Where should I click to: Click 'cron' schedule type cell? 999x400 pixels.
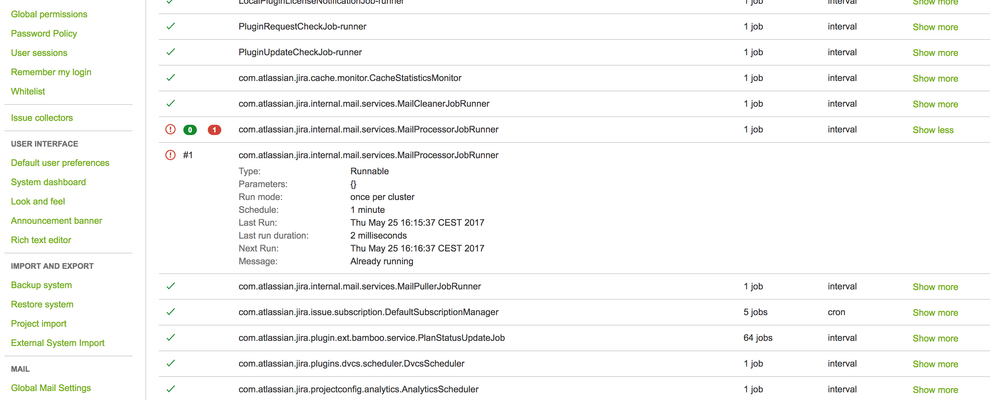(x=837, y=312)
